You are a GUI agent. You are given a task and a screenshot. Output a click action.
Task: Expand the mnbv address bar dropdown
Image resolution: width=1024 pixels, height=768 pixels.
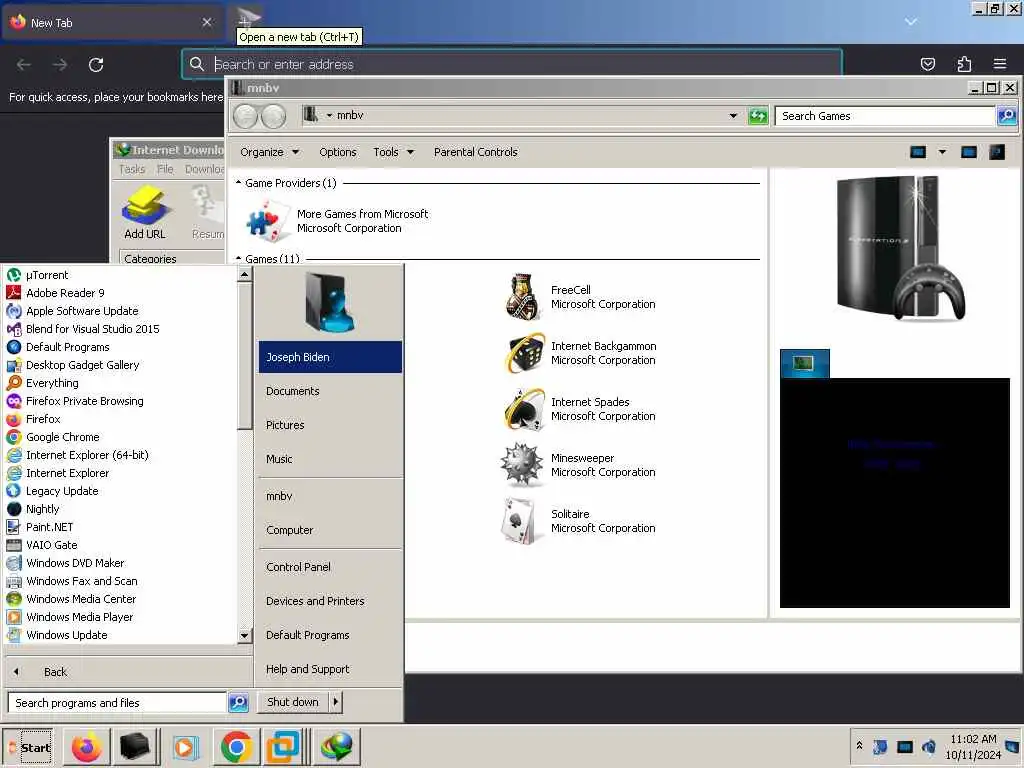coord(733,116)
